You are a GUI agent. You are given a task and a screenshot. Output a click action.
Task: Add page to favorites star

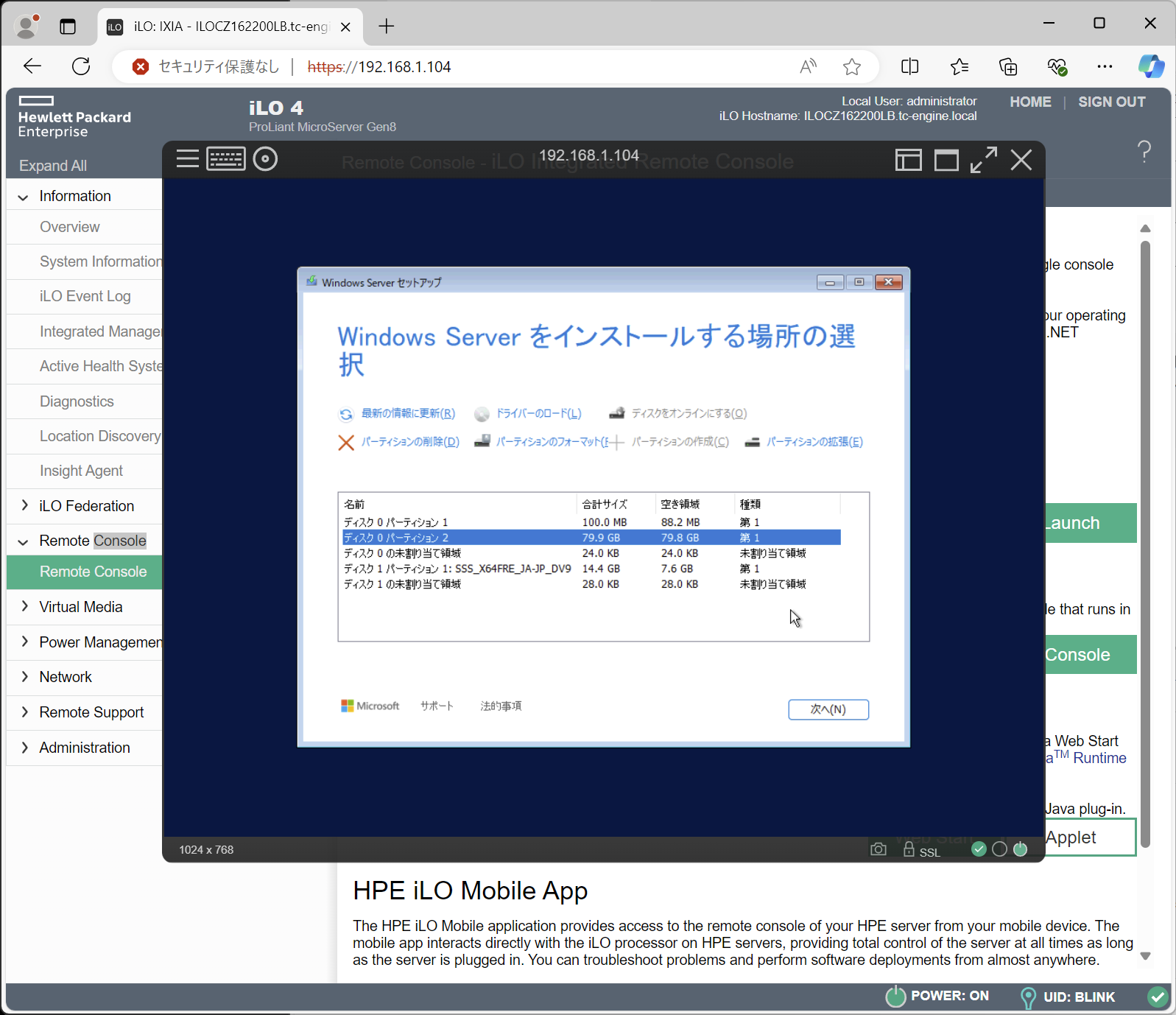[852, 67]
